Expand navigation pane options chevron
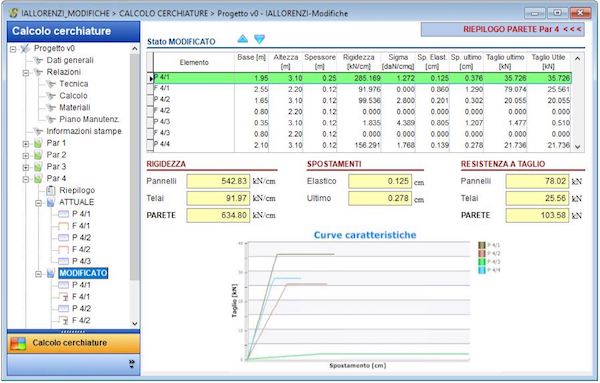This screenshot has width=600, height=383. pos(132,363)
